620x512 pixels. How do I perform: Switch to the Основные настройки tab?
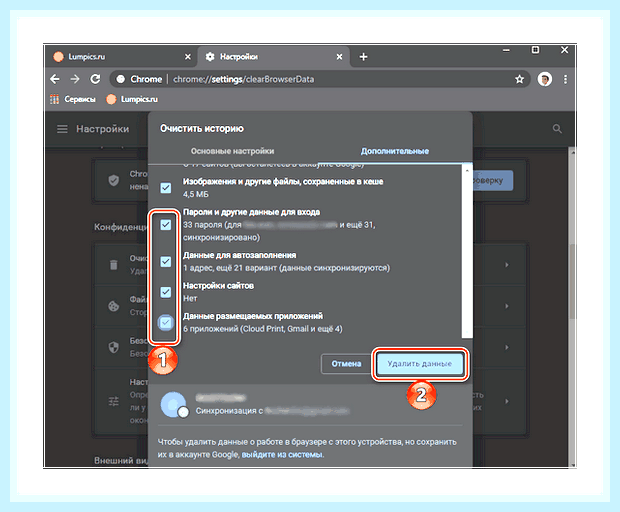tap(232, 151)
